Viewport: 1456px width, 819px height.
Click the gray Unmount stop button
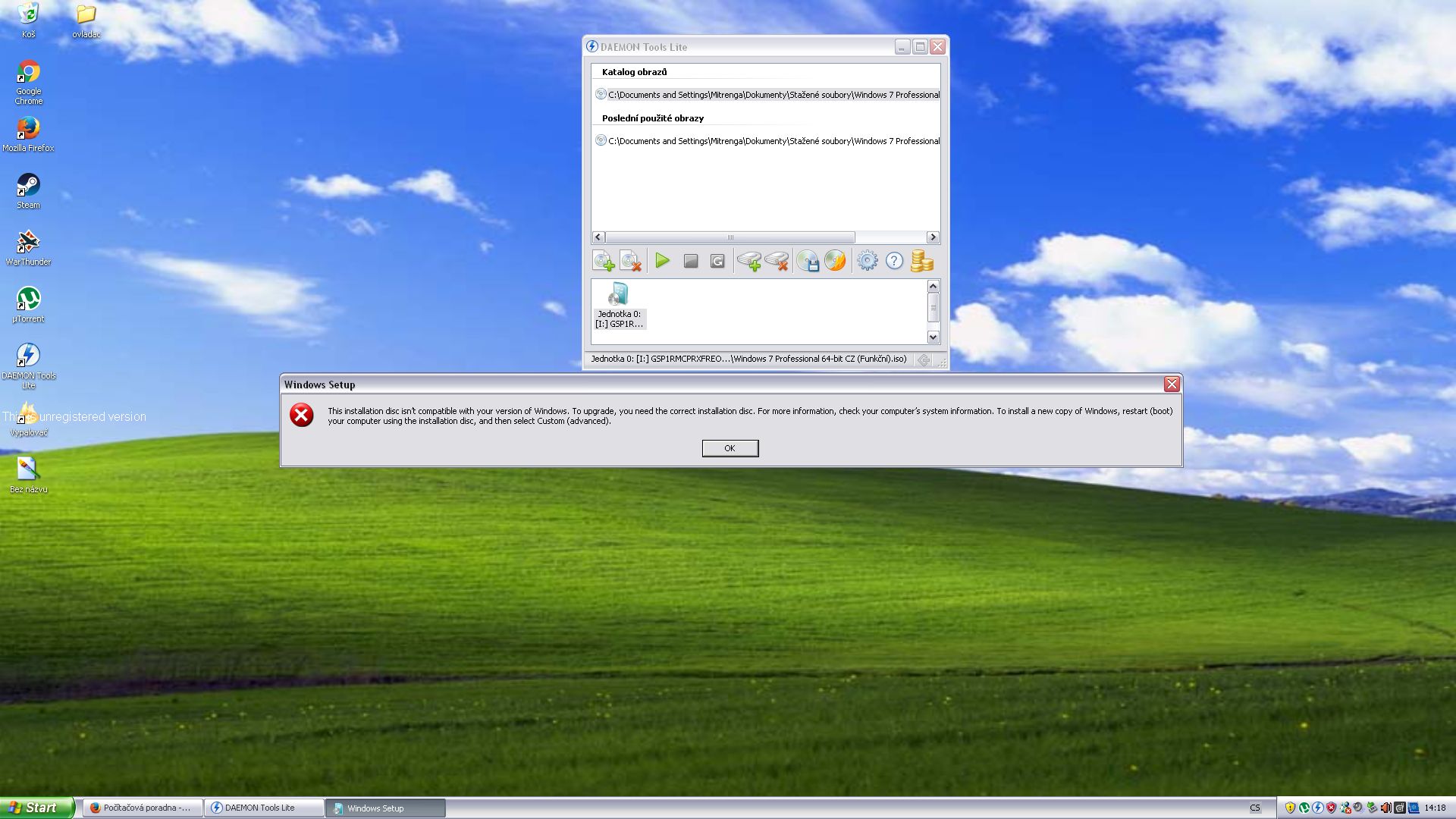(690, 262)
